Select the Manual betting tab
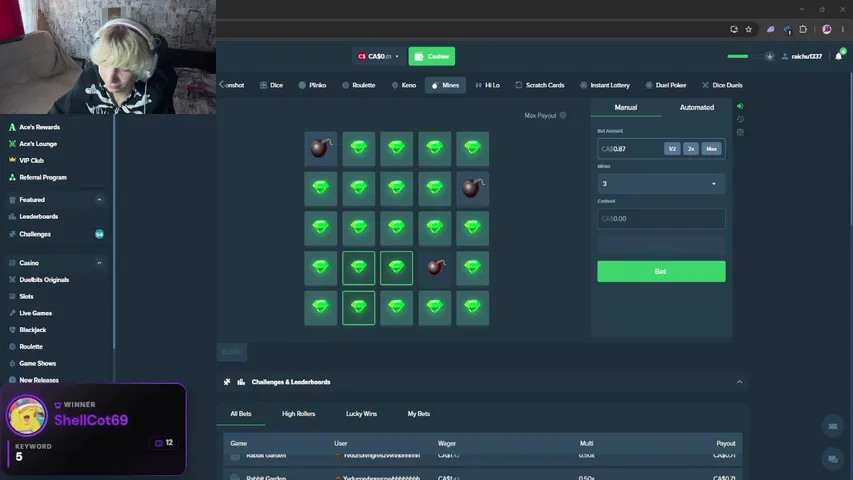This screenshot has height=480, width=853. 626,108
